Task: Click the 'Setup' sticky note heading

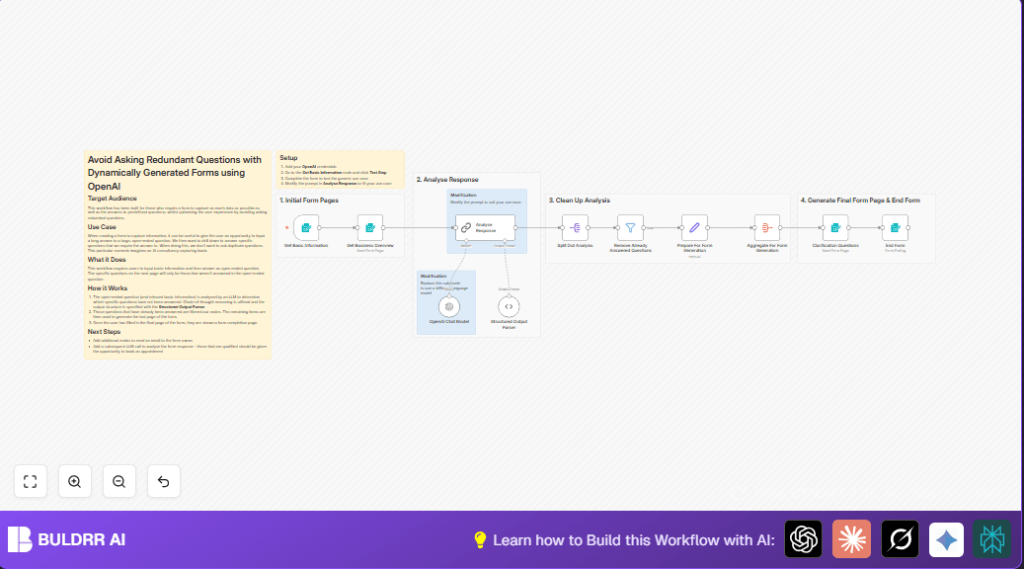Action: click(x=289, y=157)
